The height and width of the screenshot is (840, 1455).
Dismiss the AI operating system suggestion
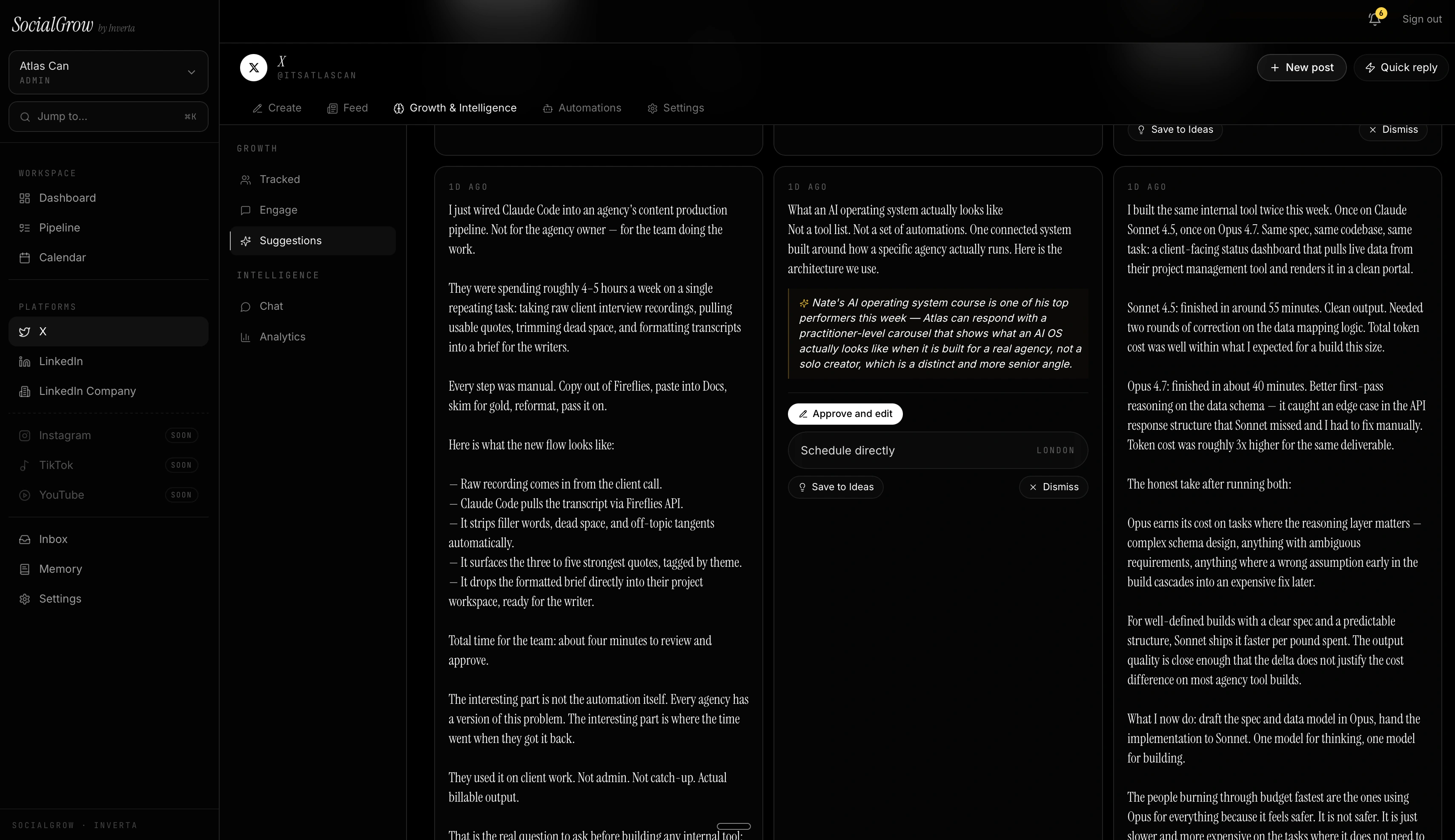1053,487
